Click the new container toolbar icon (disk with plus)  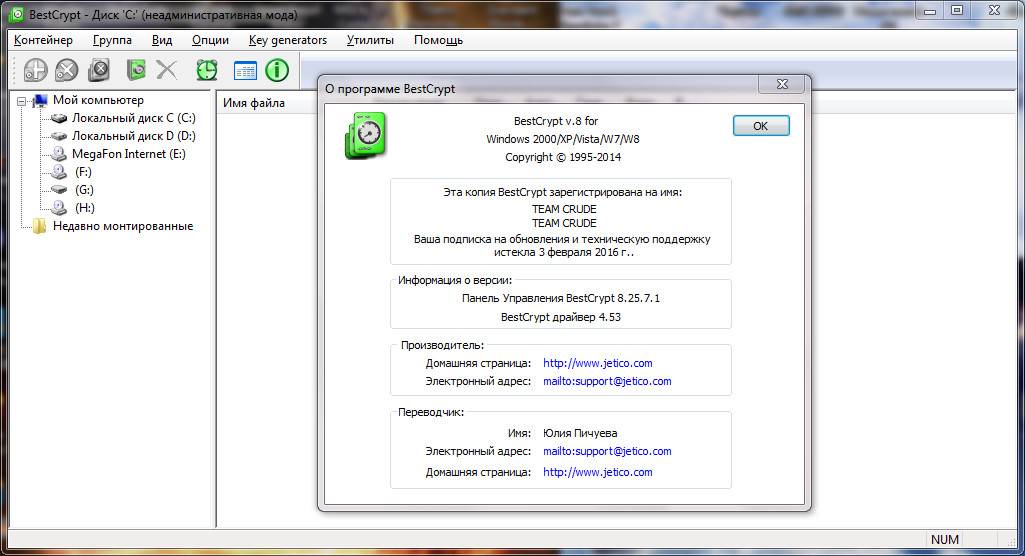point(35,70)
